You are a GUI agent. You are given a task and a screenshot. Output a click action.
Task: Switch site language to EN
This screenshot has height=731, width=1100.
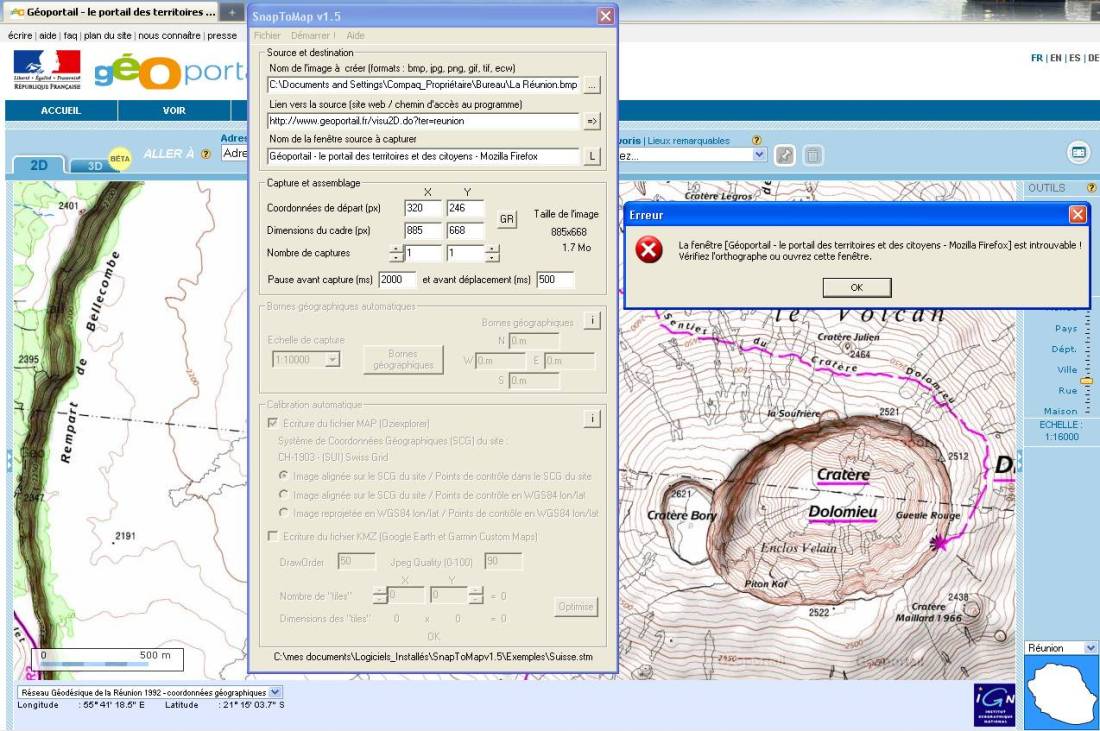(1055, 58)
